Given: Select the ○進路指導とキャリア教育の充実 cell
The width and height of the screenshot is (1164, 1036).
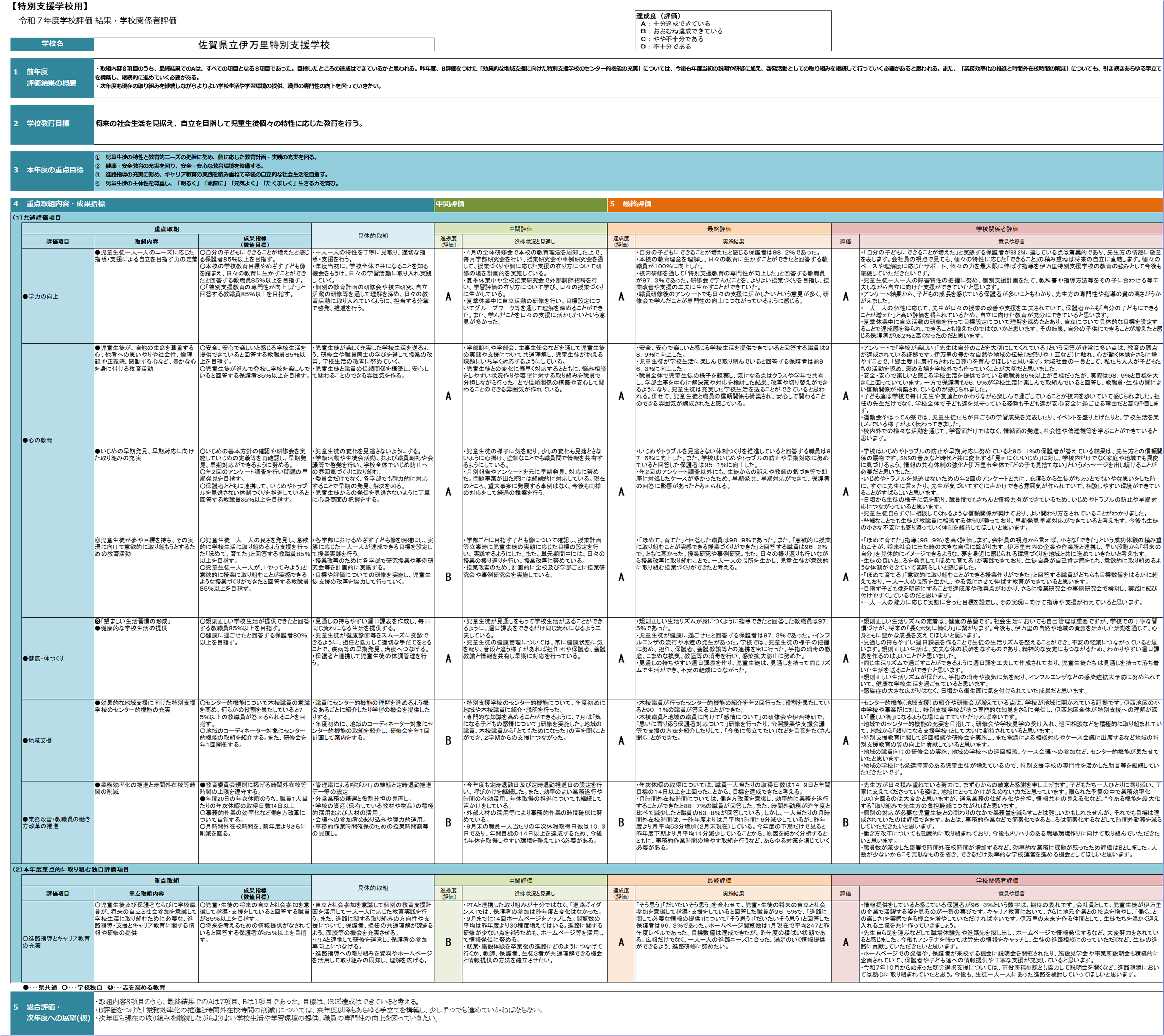Looking at the screenshot, I should pos(58,942).
